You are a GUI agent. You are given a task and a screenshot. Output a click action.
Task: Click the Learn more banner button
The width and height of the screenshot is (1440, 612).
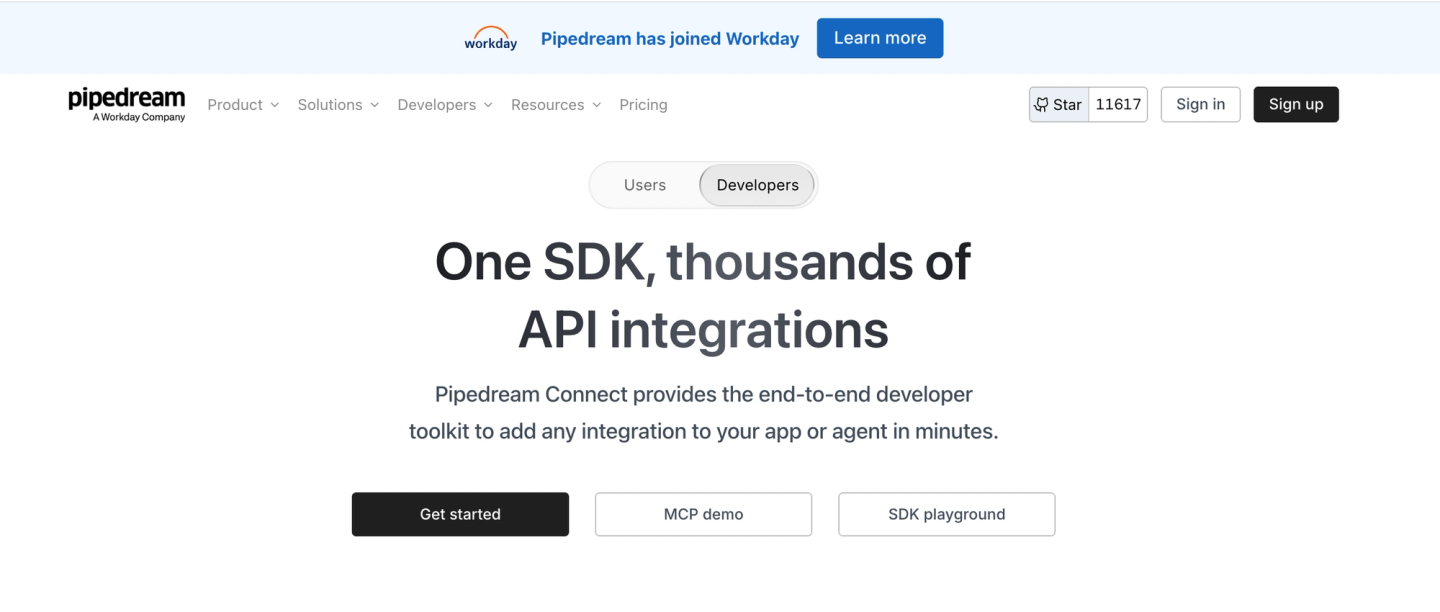coord(880,38)
